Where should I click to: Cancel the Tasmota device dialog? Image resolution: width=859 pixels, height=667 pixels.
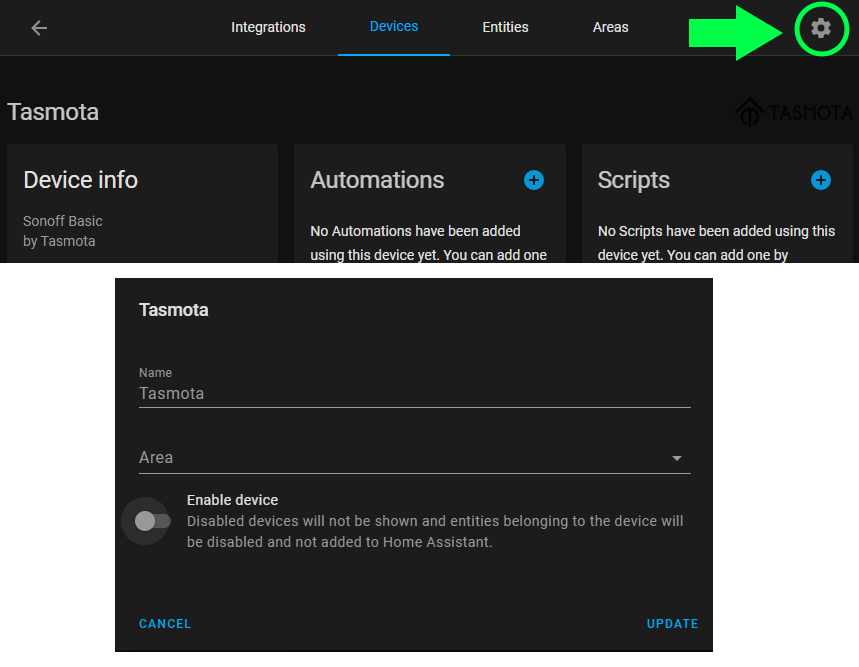(x=164, y=623)
